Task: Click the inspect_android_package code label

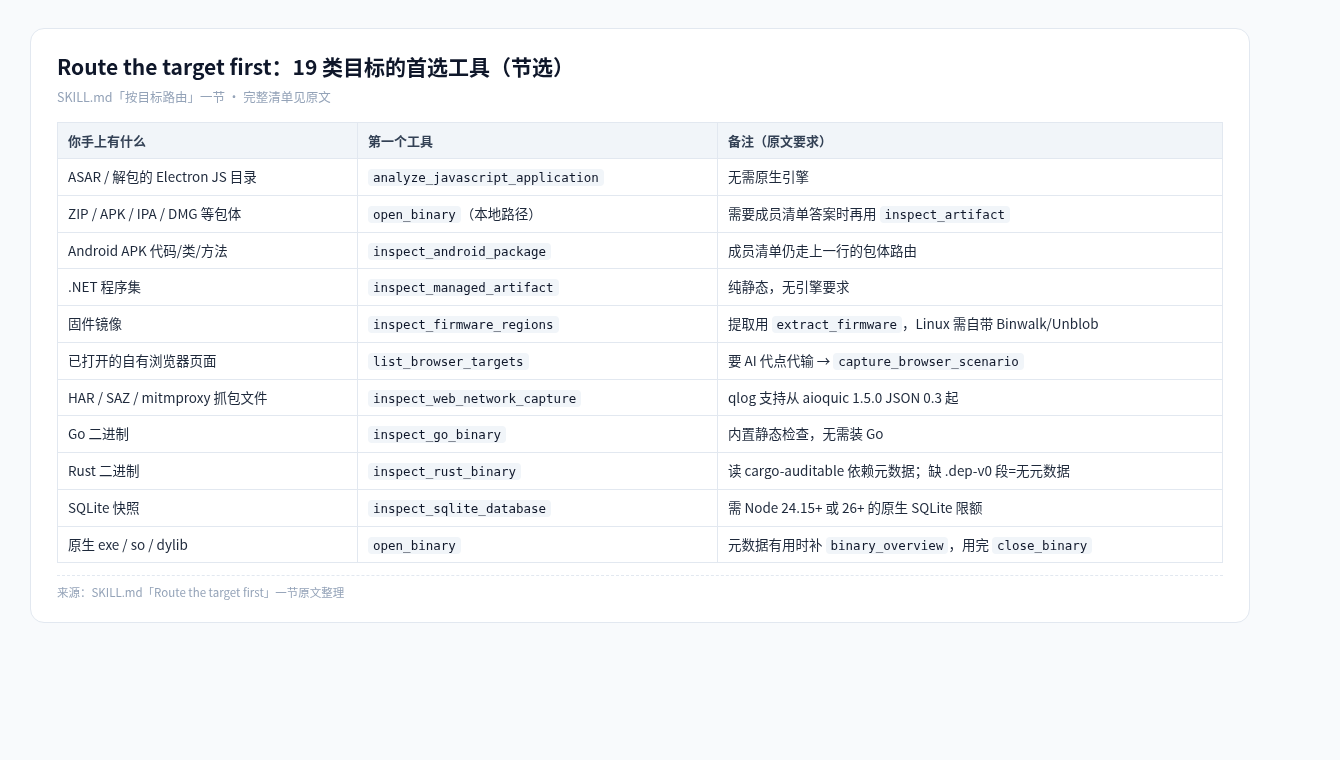Action: (x=459, y=252)
